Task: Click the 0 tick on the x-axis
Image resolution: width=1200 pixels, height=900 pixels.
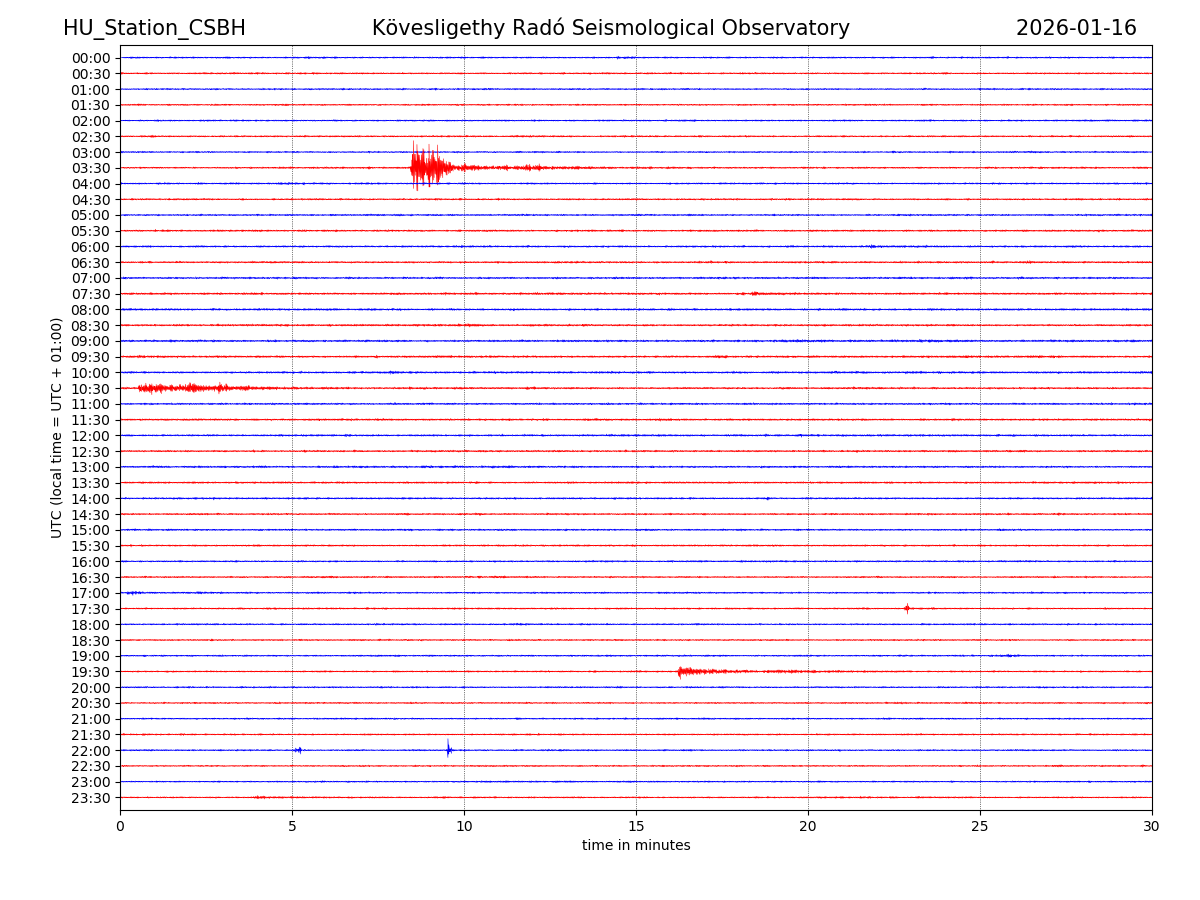Action: pyautogui.click(x=120, y=826)
